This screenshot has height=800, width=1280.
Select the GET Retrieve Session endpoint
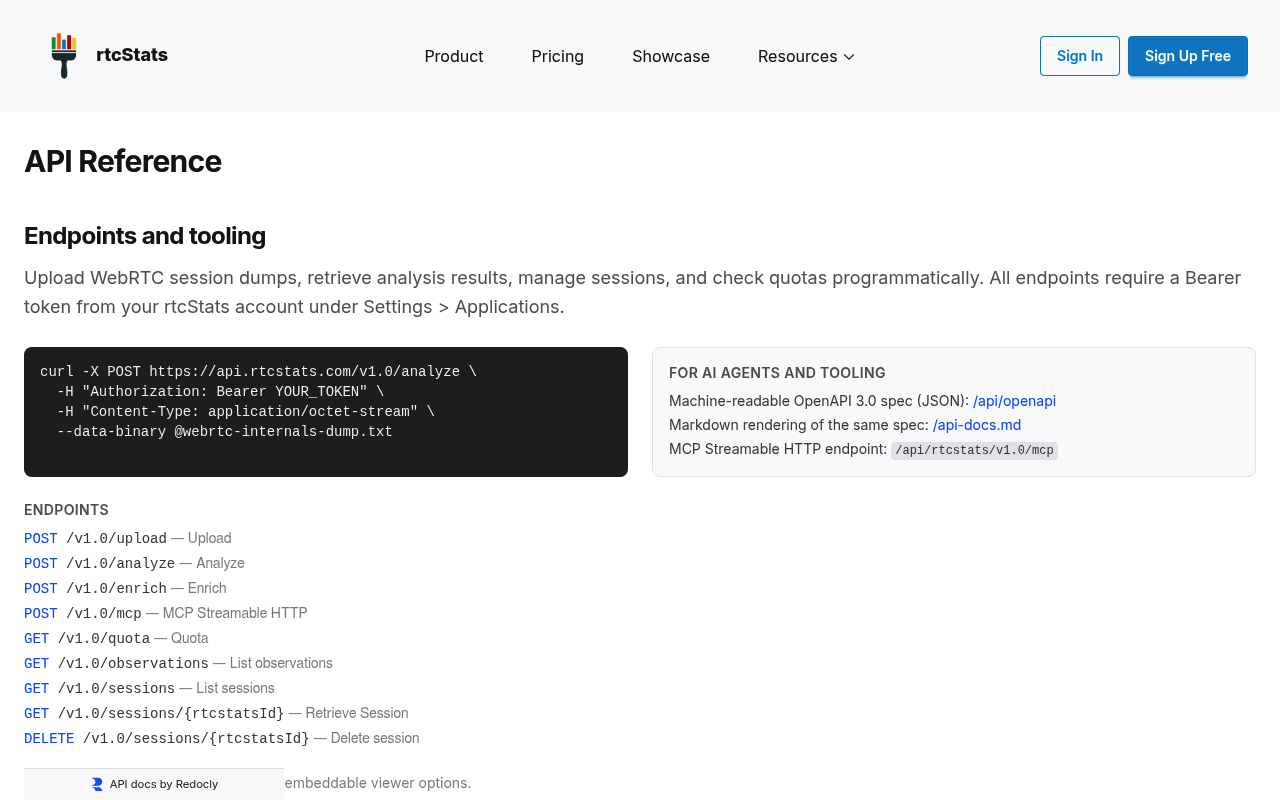coord(216,713)
